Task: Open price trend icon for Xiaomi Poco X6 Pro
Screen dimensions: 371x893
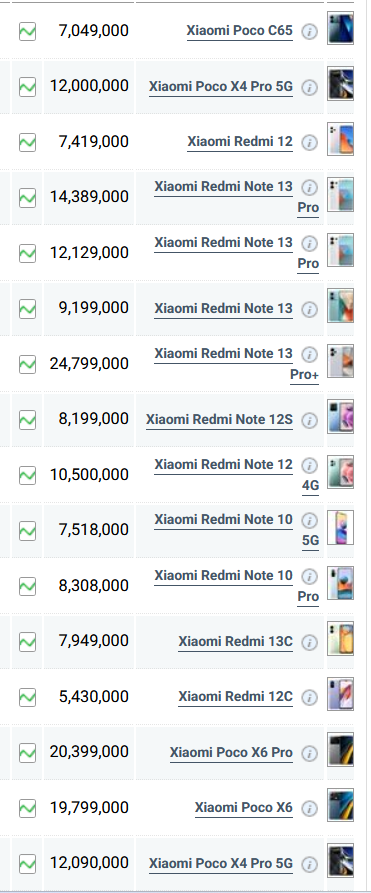Action: (27, 753)
